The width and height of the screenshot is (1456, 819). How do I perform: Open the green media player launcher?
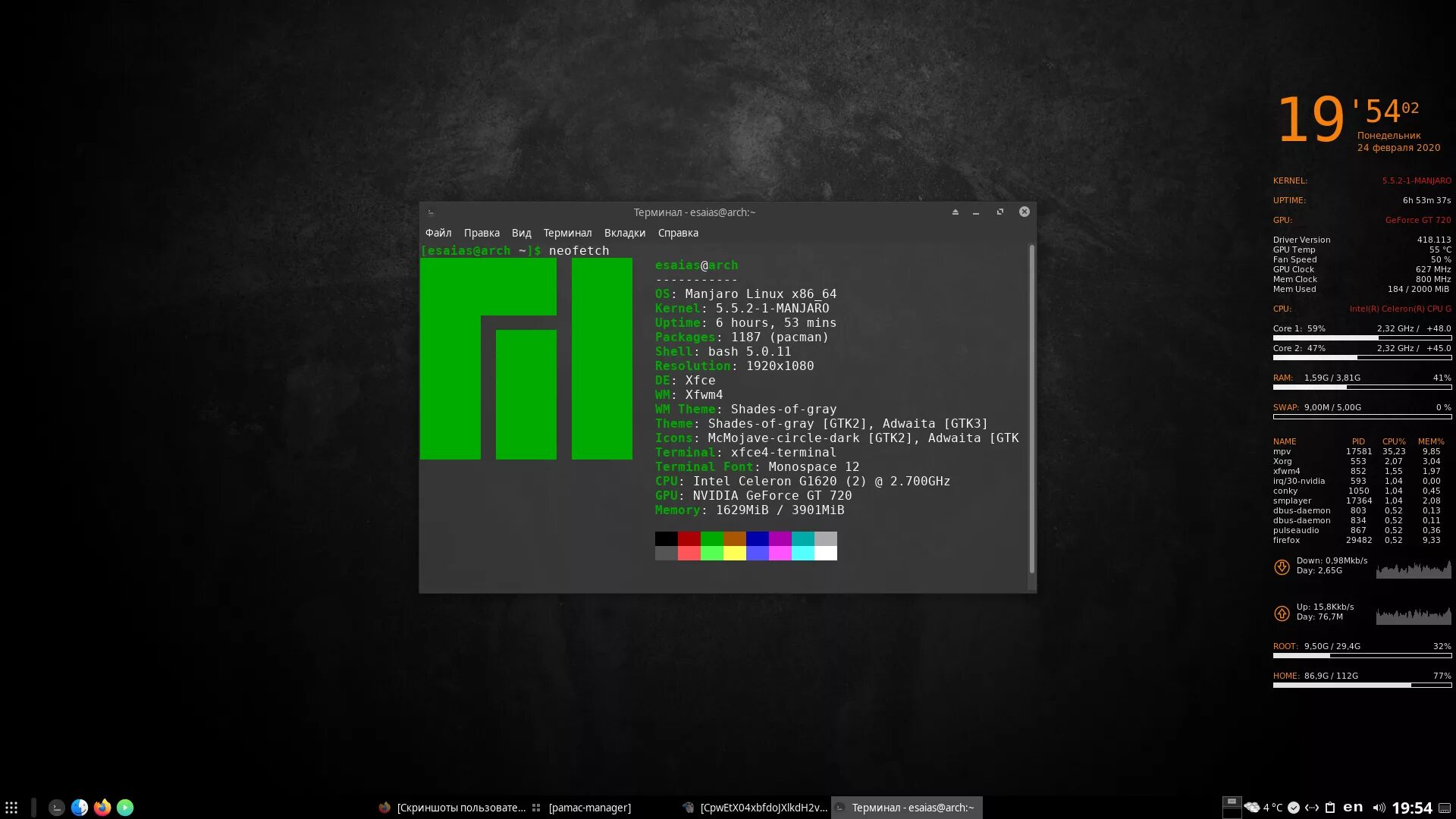pos(125,808)
